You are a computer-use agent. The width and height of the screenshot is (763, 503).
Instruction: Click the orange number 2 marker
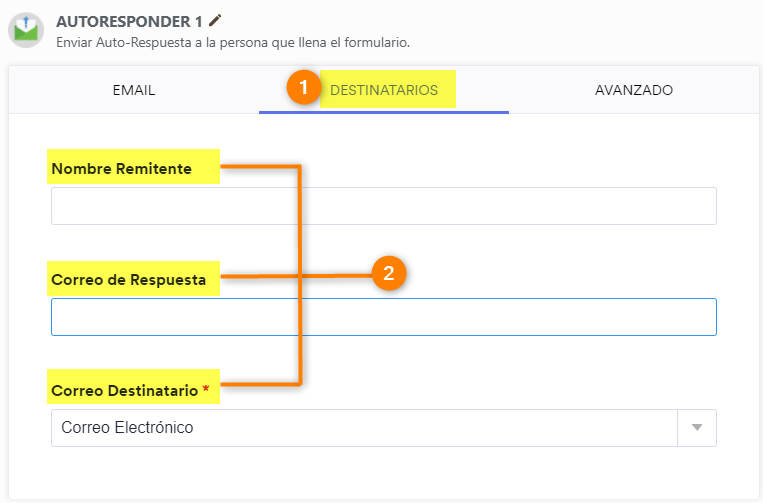click(389, 273)
